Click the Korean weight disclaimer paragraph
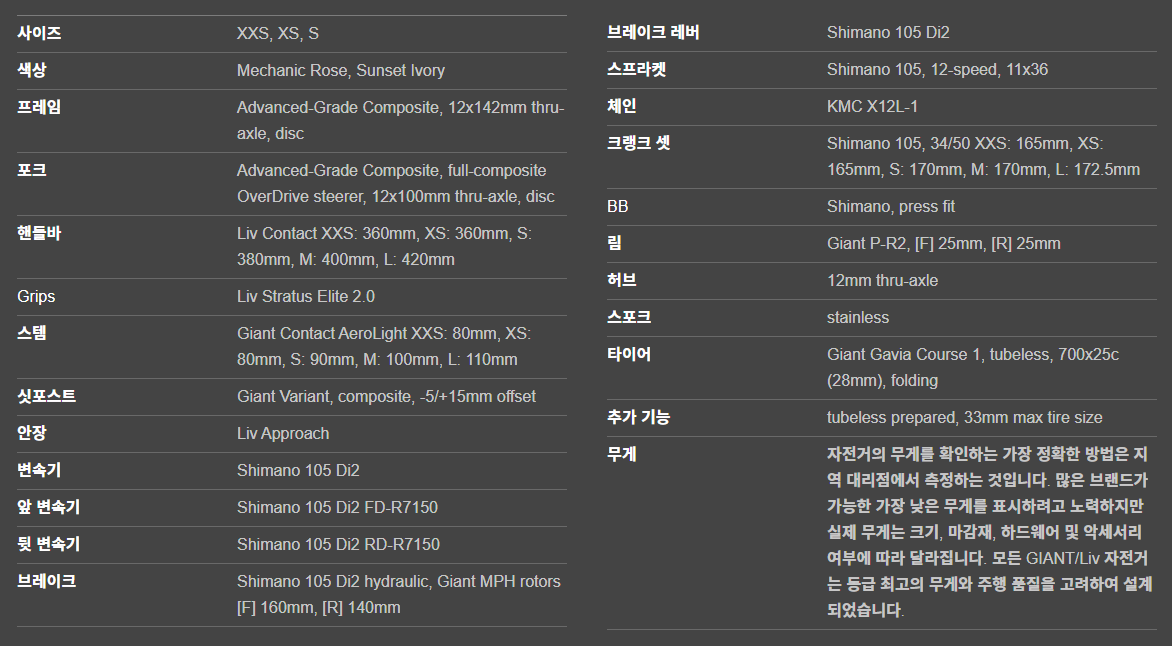 click(989, 532)
